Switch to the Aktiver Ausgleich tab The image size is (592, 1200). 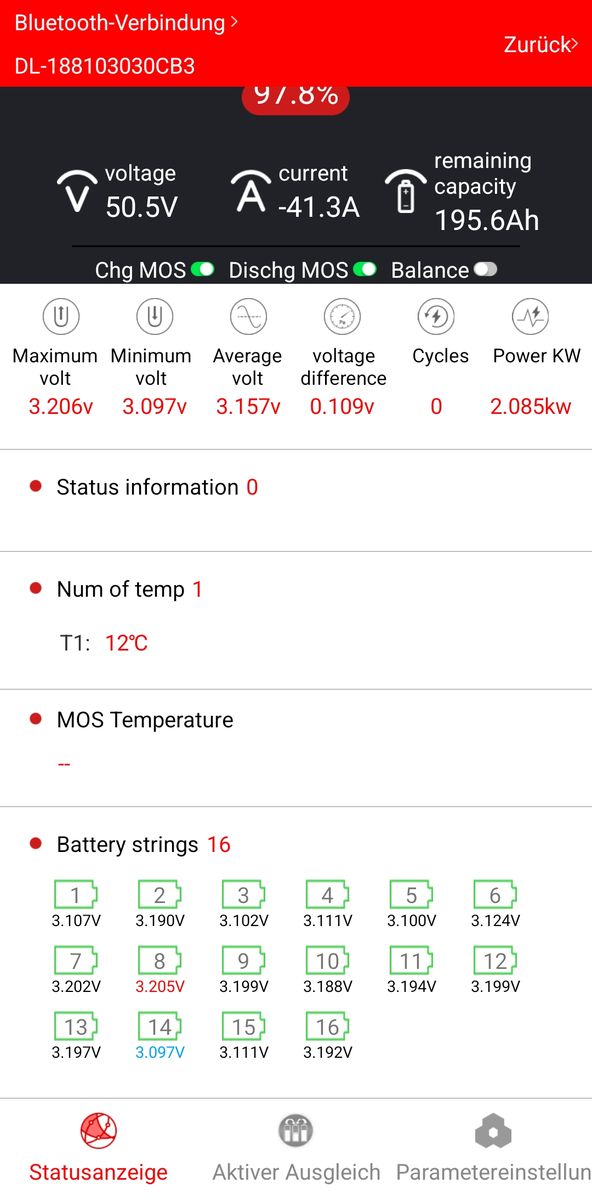point(296,1149)
